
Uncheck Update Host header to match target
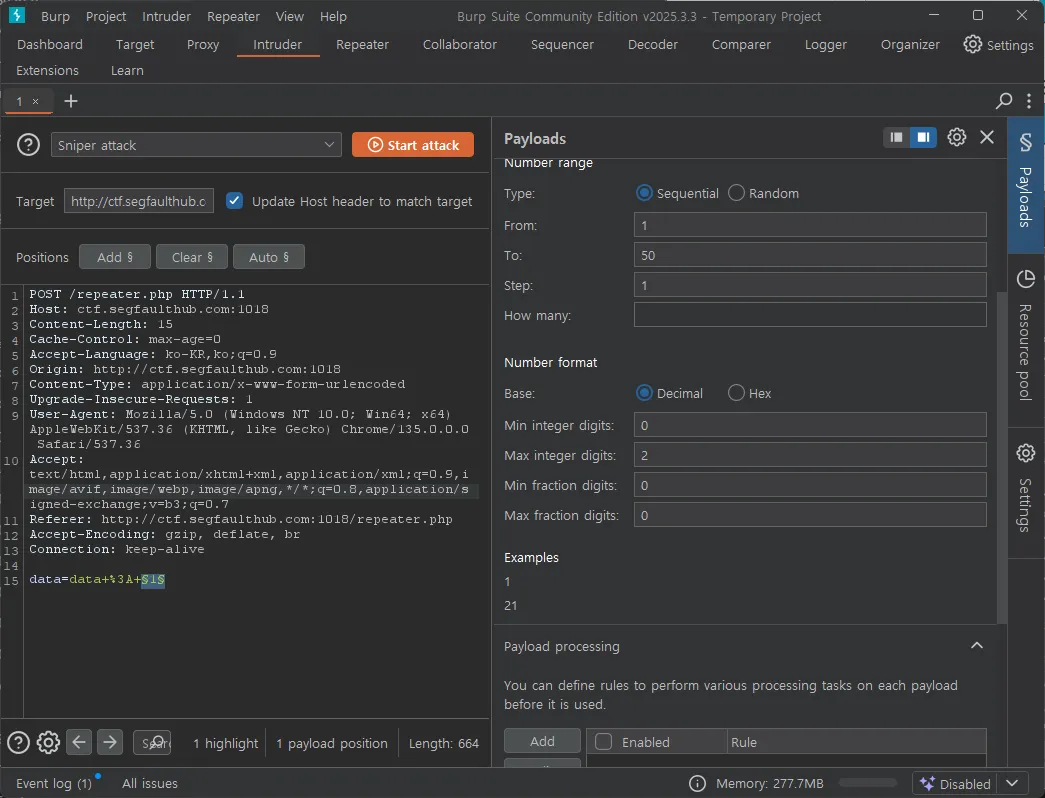235,201
